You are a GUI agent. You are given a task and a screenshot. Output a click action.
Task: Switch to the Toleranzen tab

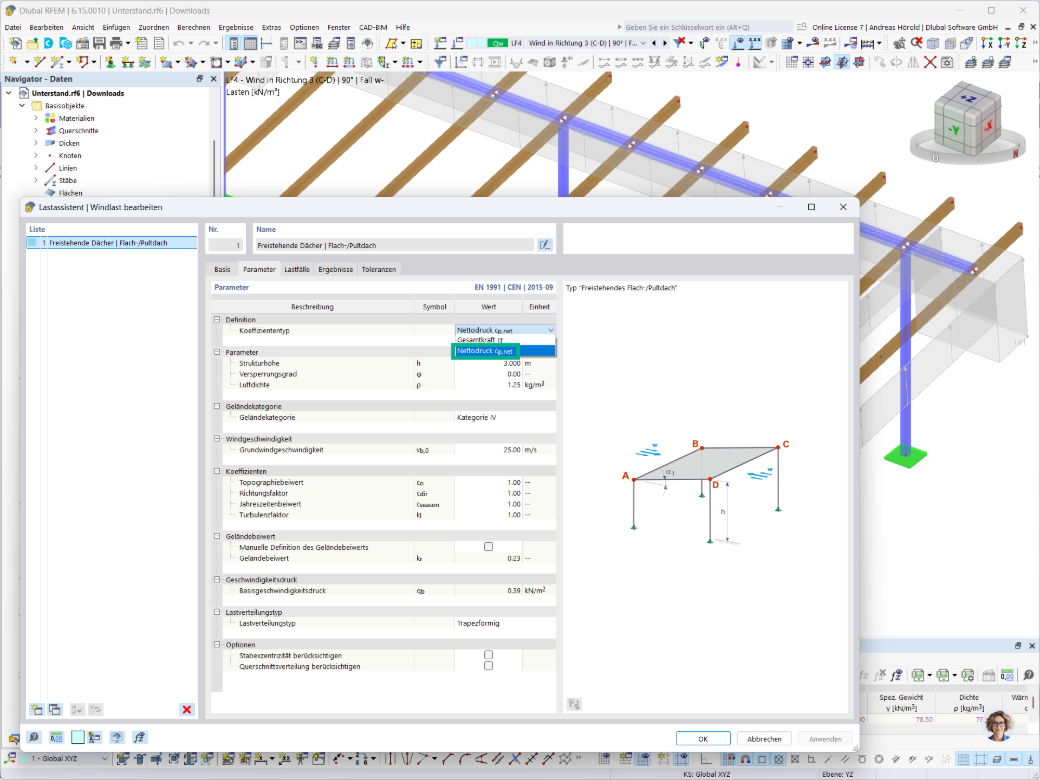click(x=379, y=269)
